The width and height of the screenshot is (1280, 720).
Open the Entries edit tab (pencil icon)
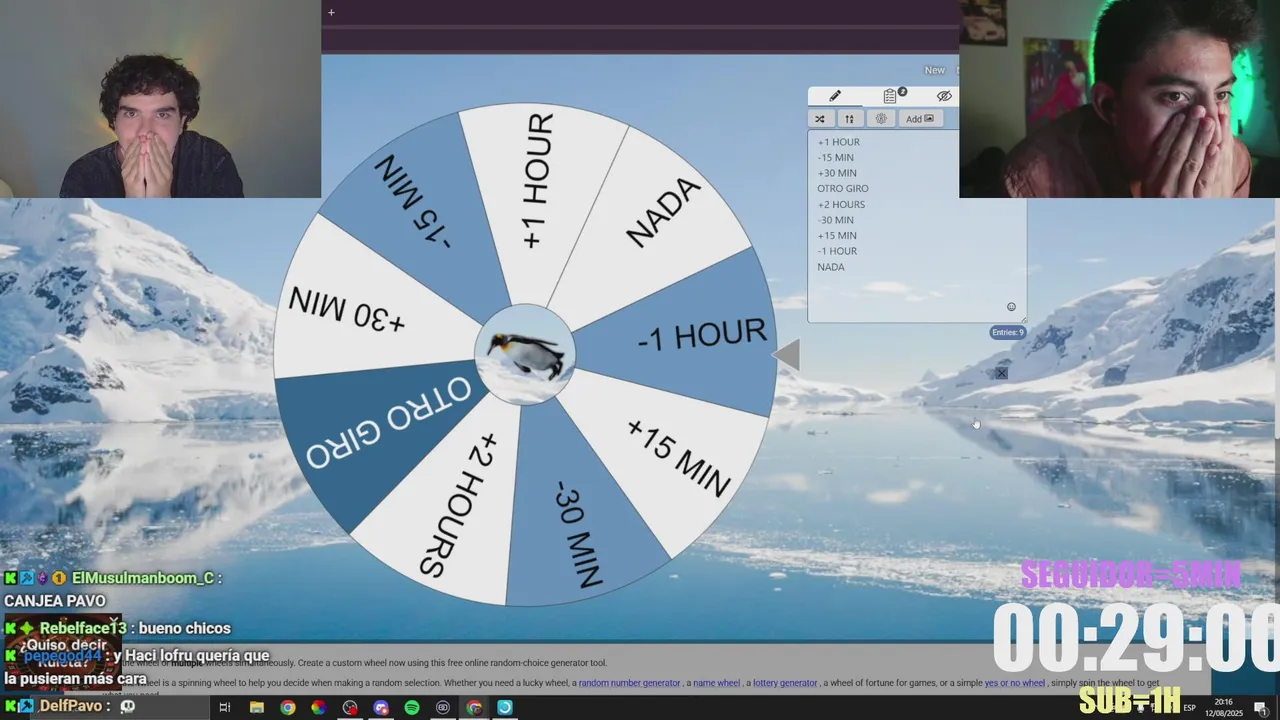point(835,96)
